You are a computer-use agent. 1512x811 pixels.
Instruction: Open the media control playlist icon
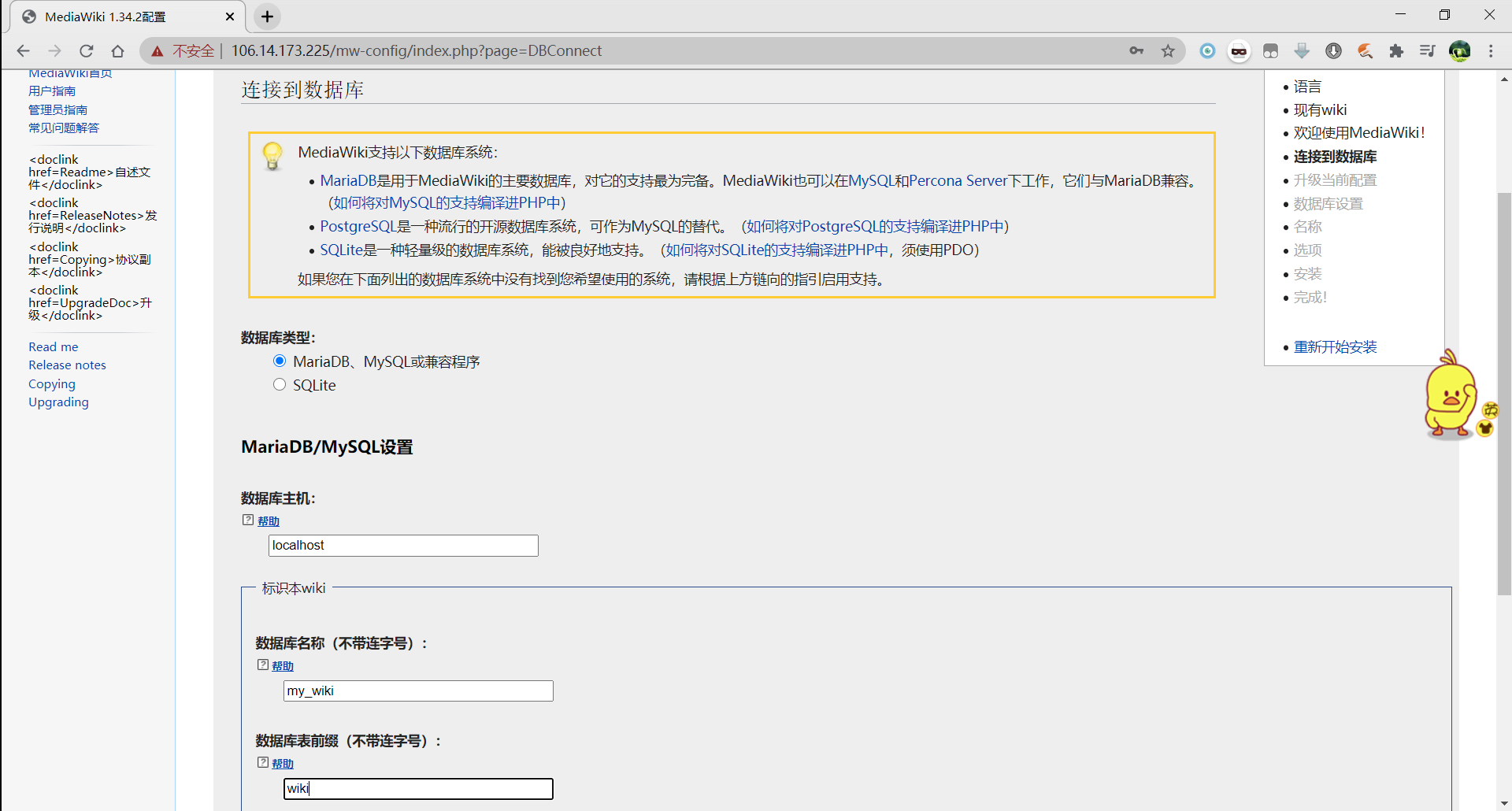(x=1428, y=51)
